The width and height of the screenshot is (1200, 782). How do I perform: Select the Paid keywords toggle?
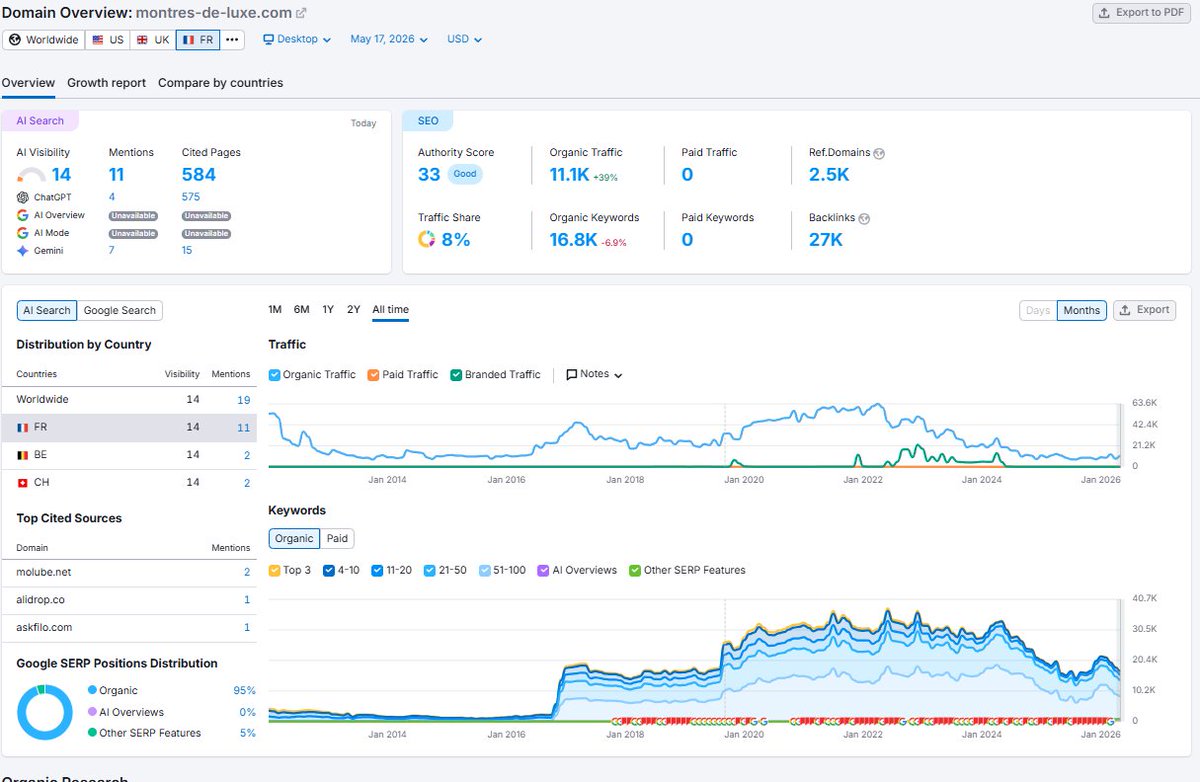pos(337,538)
